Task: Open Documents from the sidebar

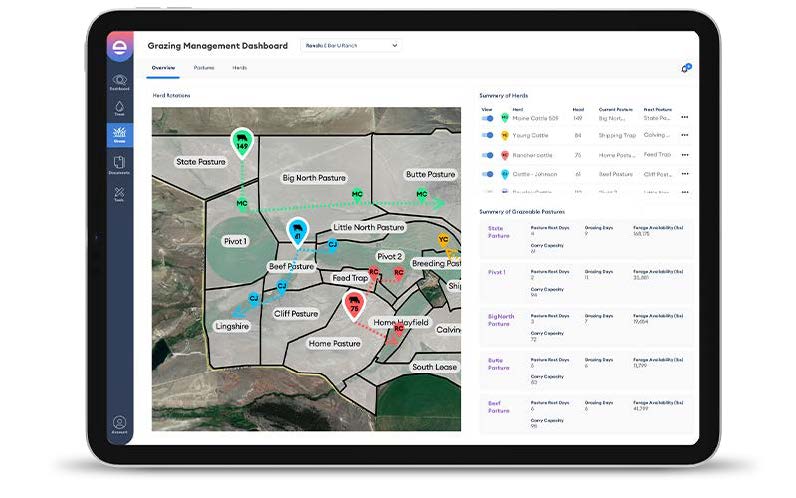Action: [119, 164]
